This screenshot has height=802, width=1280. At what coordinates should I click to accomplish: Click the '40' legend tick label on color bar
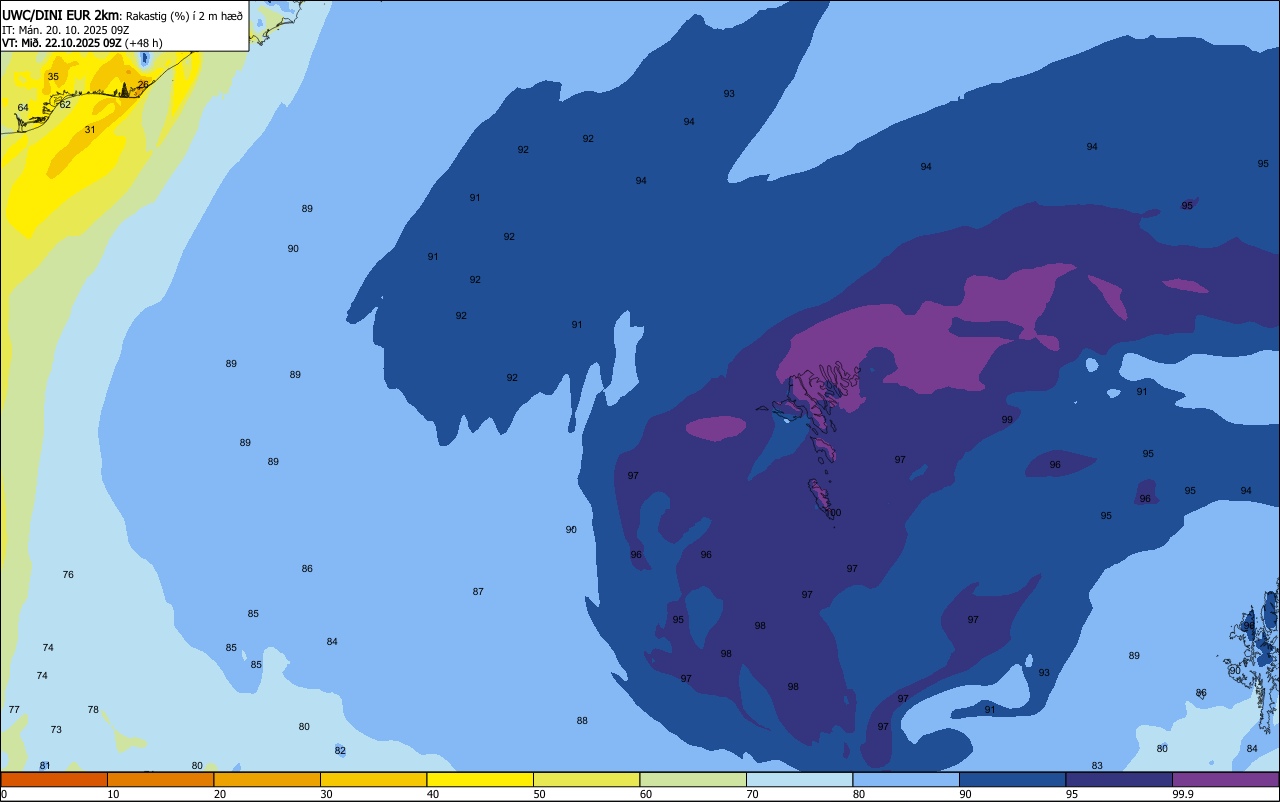pyautogui.click(x=433, y=794)
